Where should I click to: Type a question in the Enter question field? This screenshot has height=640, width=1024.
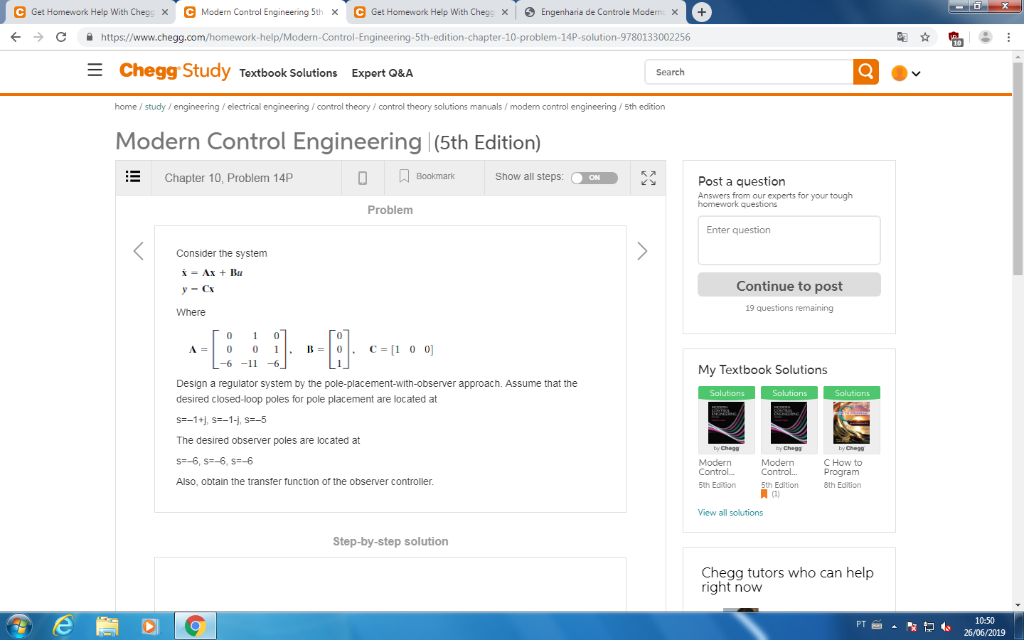[788, 239]
